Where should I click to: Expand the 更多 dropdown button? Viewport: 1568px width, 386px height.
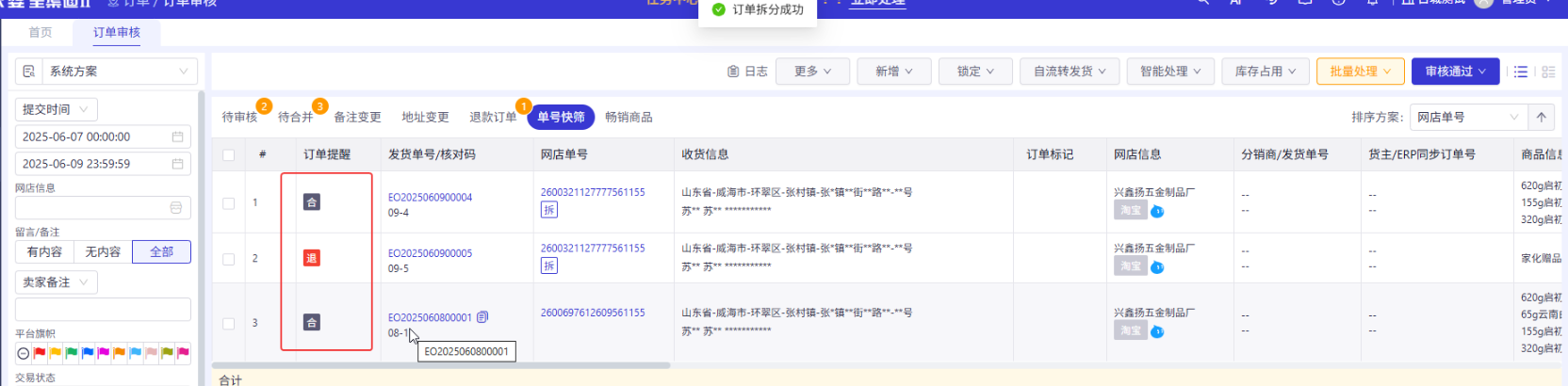tap(812, 72)
